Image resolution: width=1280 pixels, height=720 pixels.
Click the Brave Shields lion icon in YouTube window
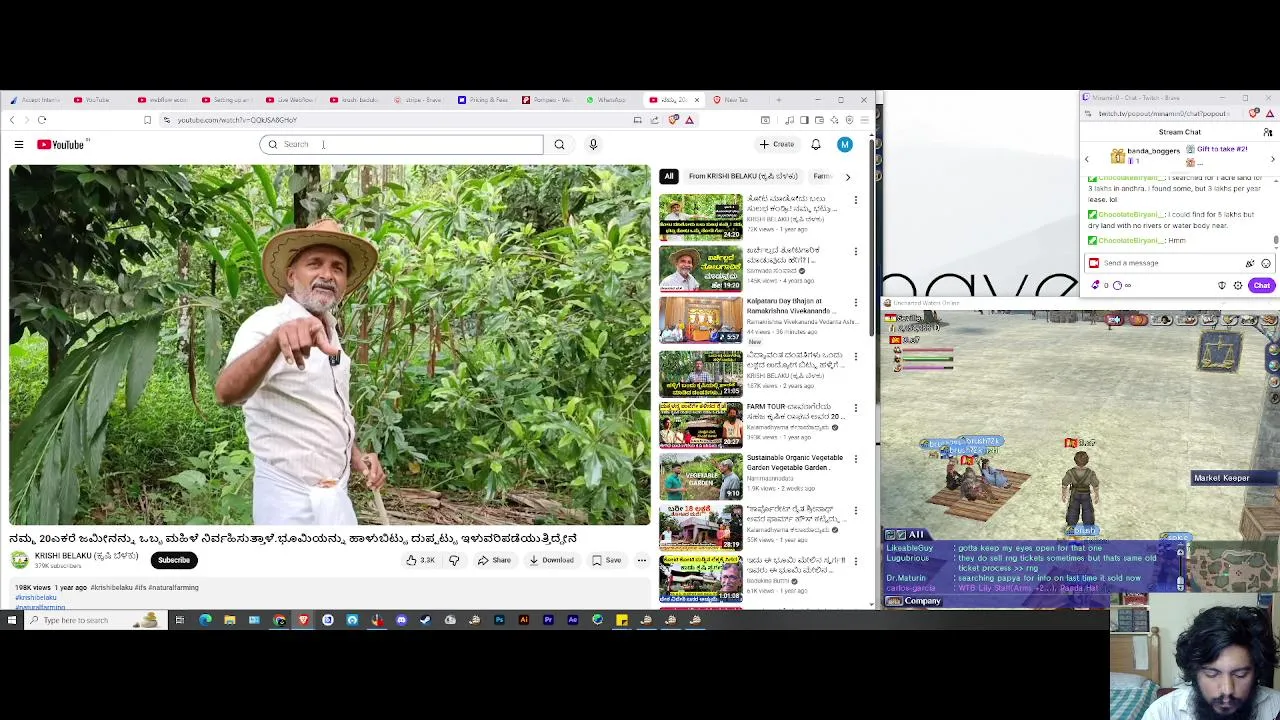[674, 120]
